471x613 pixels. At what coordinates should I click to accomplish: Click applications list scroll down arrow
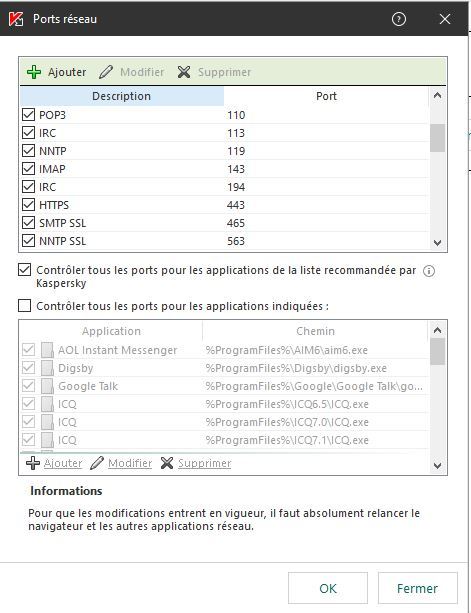point(437,466)
